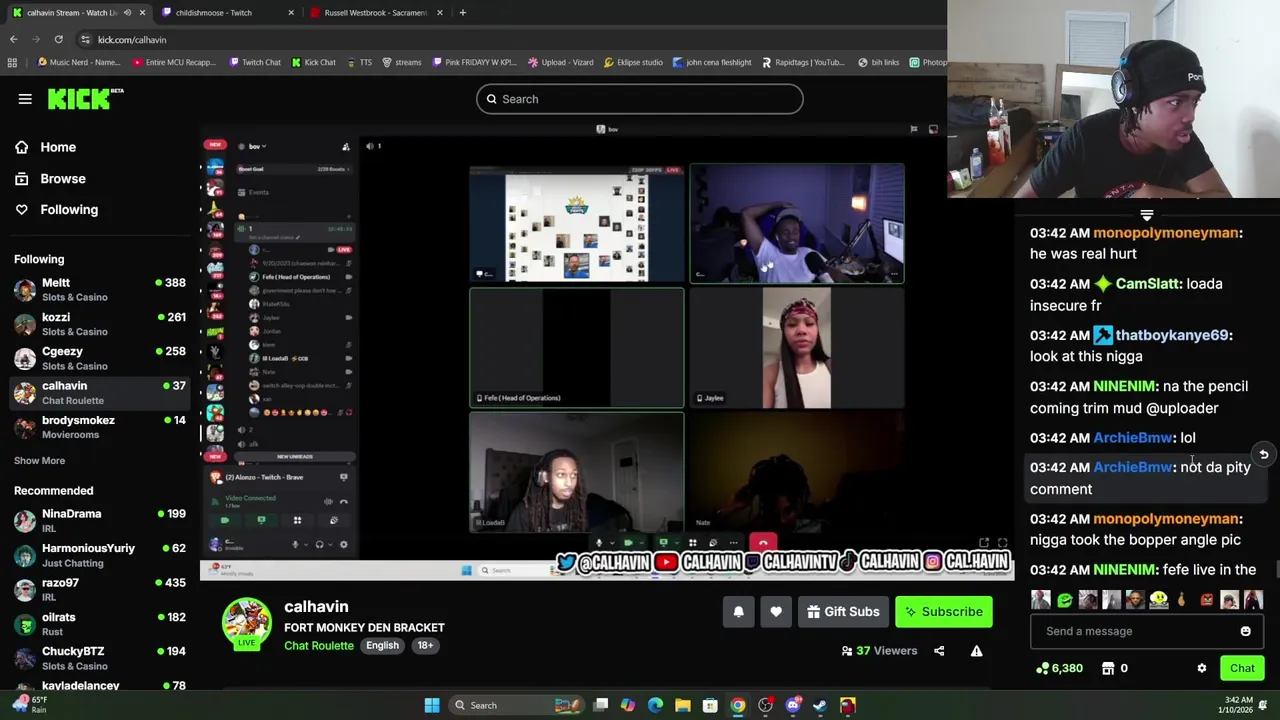This screenshot has width=1280, height=720.
Task: Click the Gift Subs button
Action: (x=843, y=612)
